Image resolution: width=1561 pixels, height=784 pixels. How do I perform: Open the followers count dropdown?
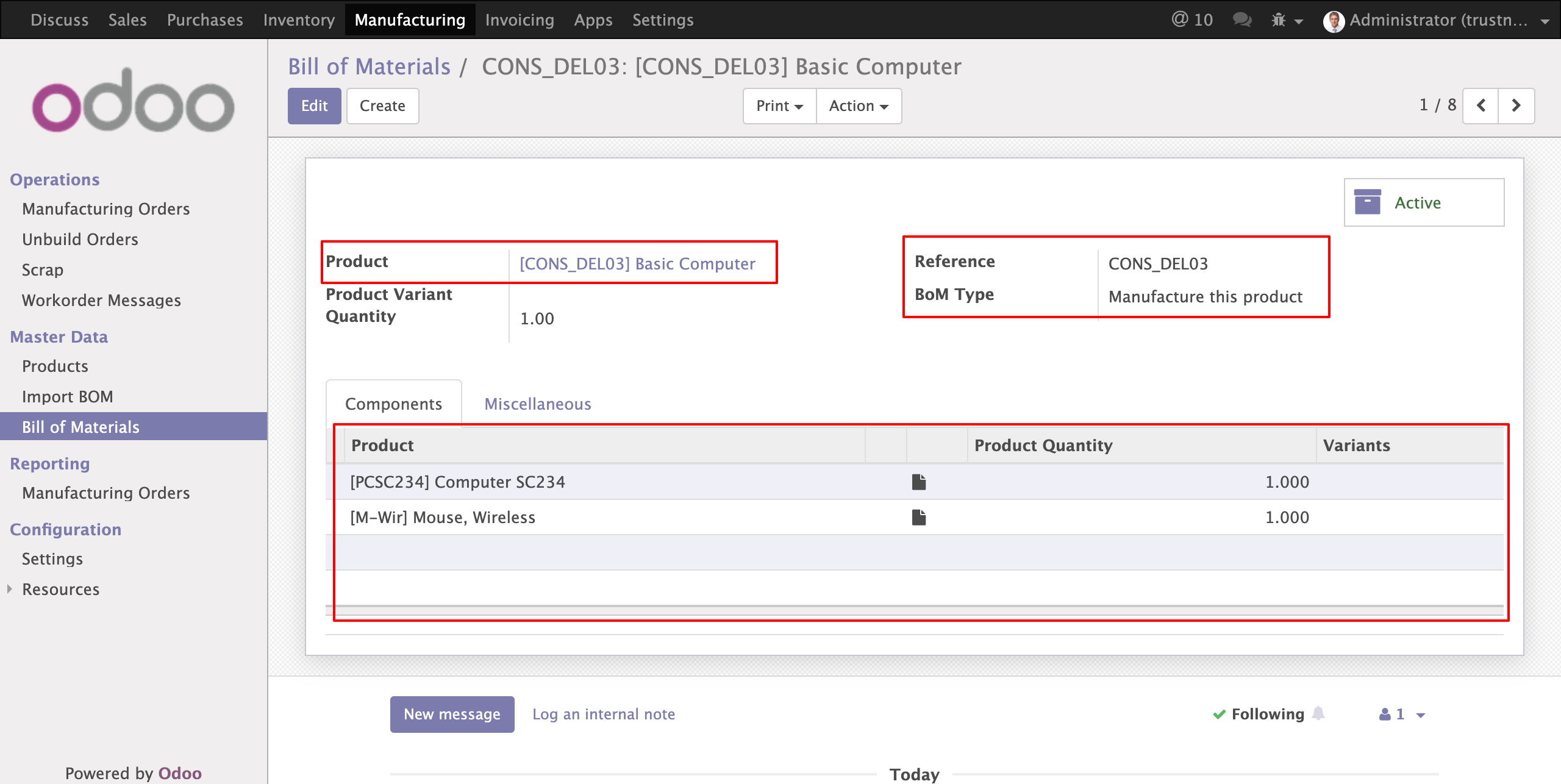[1401, 714]
